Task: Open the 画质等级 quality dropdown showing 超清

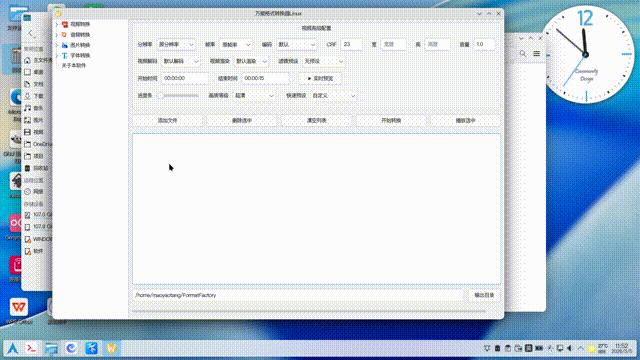Action: [254, 96]
